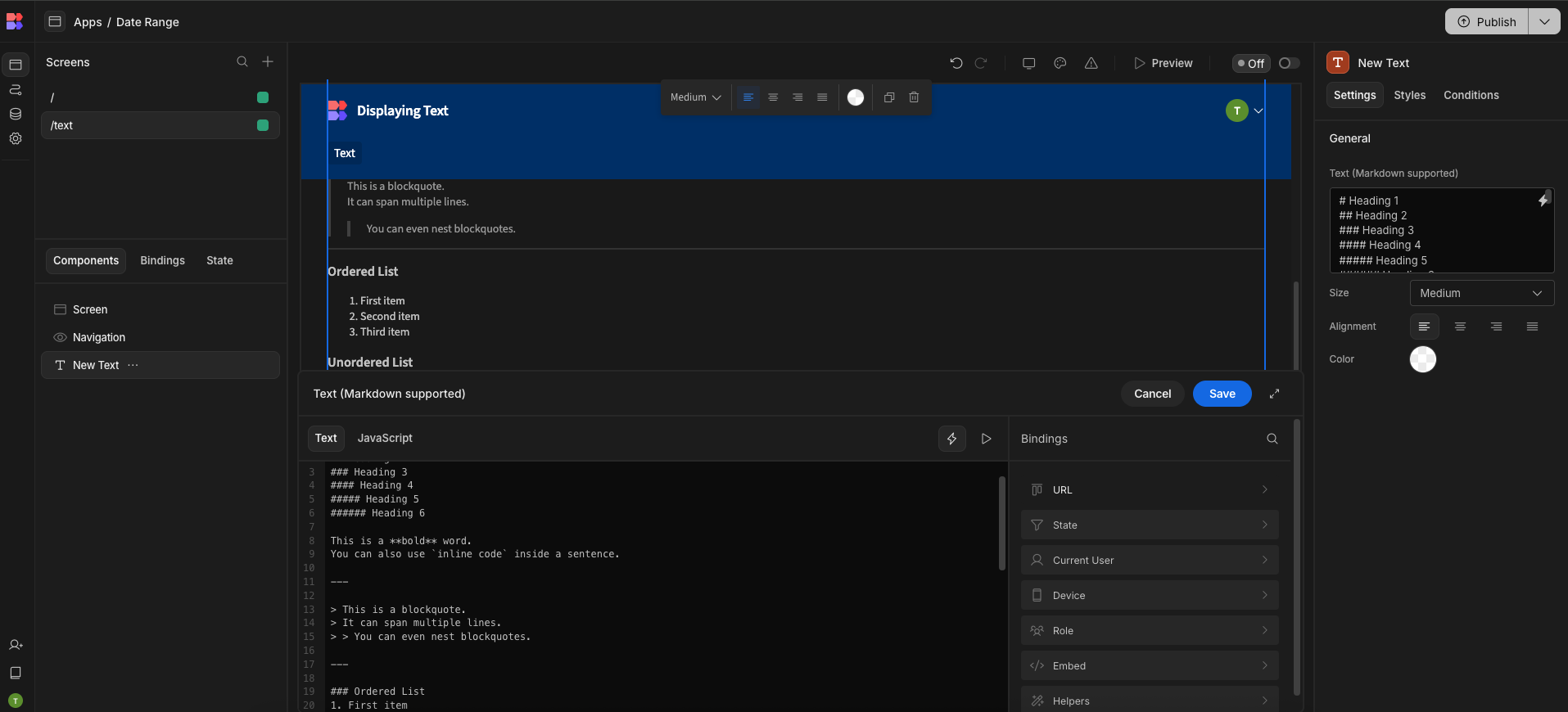This screenshot has height=712, width=1568.
Task: Select the / root screen
Action: click(x=160, y=97)
